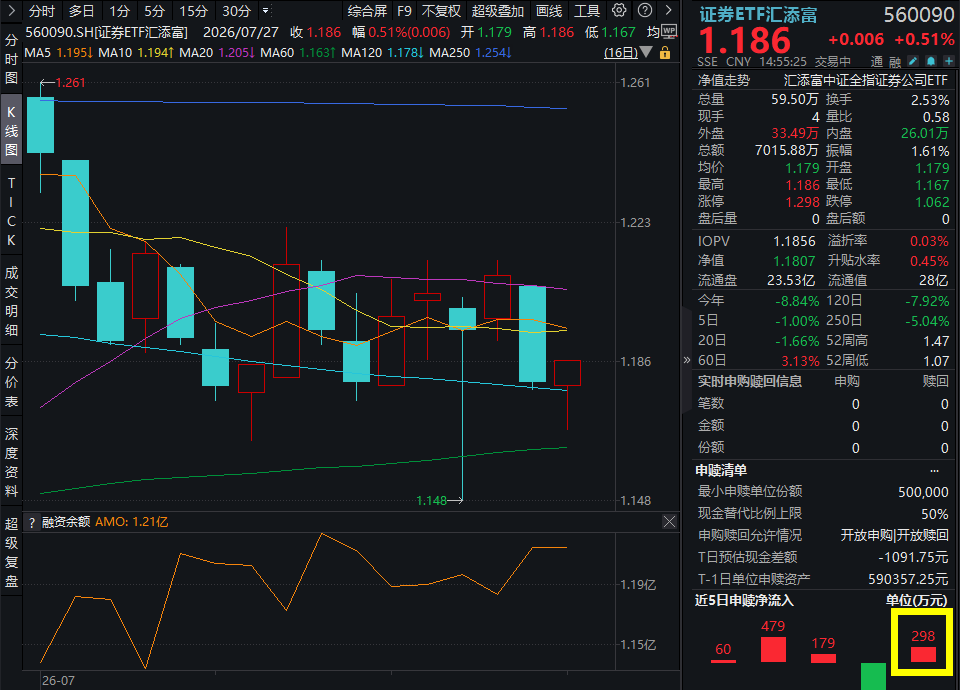Toggle the yellow lock icon next to 16日

665,53
